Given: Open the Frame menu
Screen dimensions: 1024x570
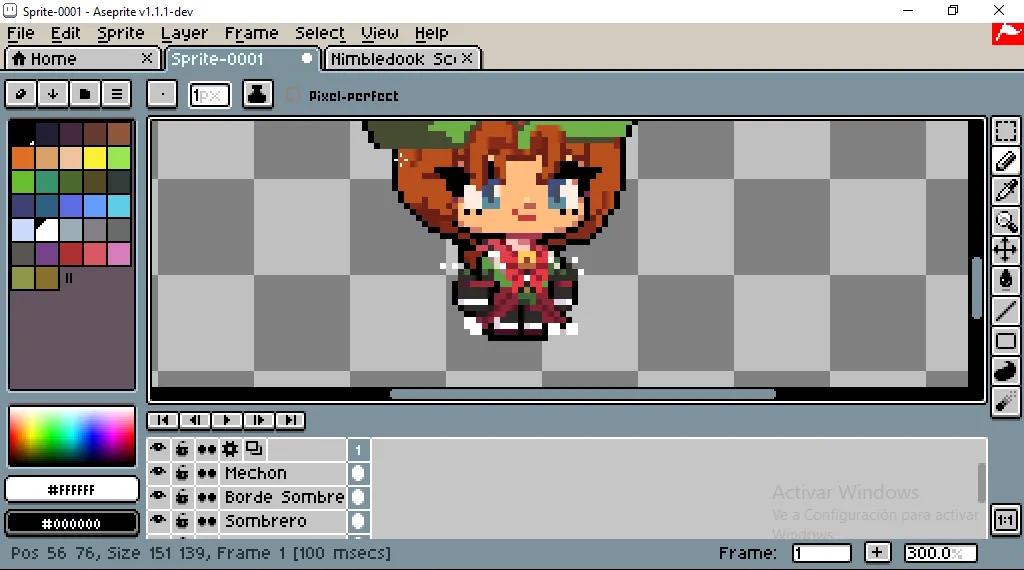Looking at the screenshot, I should (x=251, y=33).
